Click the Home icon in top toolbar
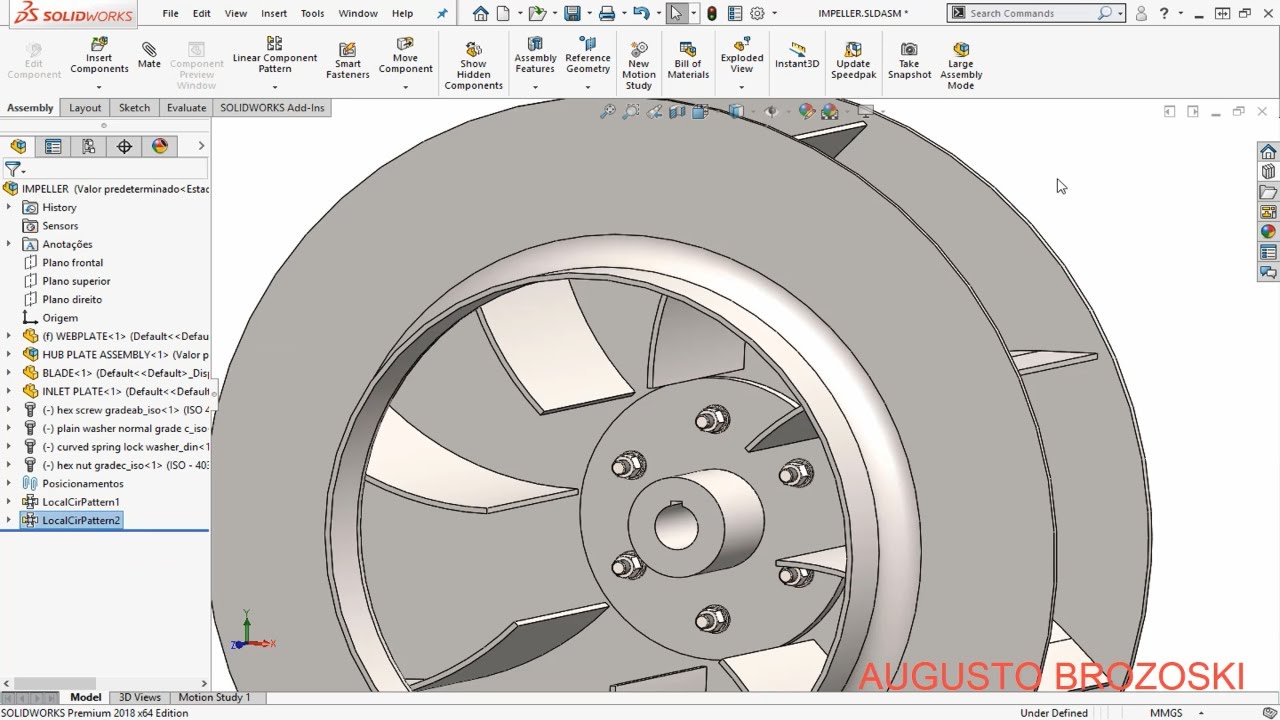This screenshot has height=720, width=1280. tap(481, 13)
